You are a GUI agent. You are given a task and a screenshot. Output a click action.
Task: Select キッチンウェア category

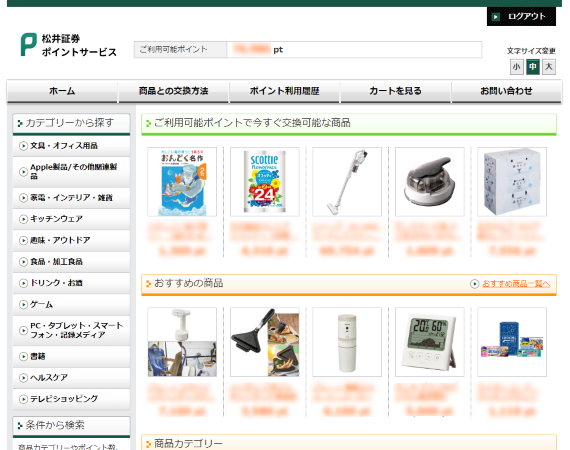pyautogui.click(x=71, y=219)
